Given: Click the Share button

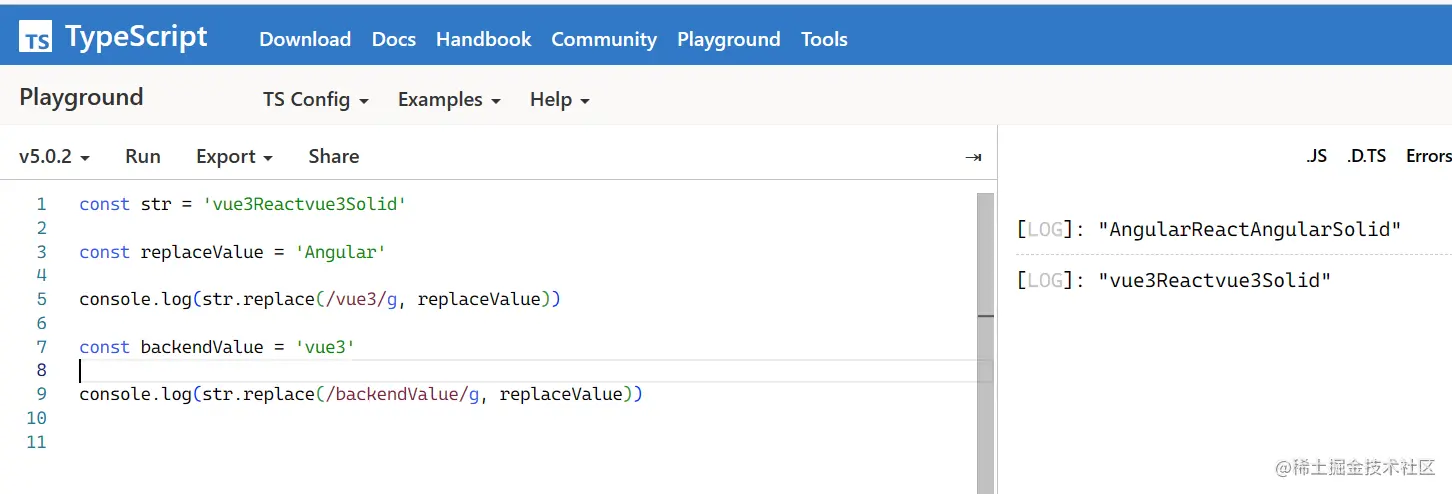Looking at the screenshot, I should click(x=334, y=157).
